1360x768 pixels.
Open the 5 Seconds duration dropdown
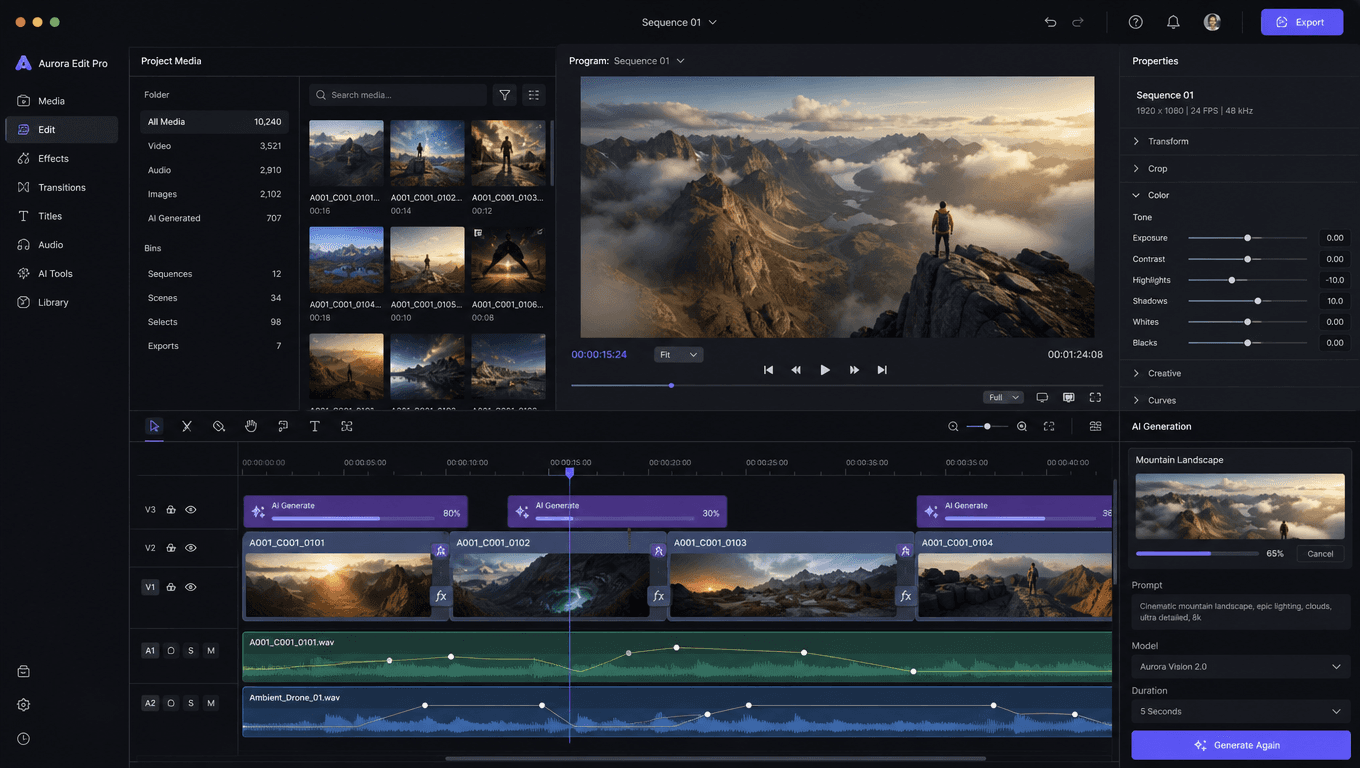1241,711
